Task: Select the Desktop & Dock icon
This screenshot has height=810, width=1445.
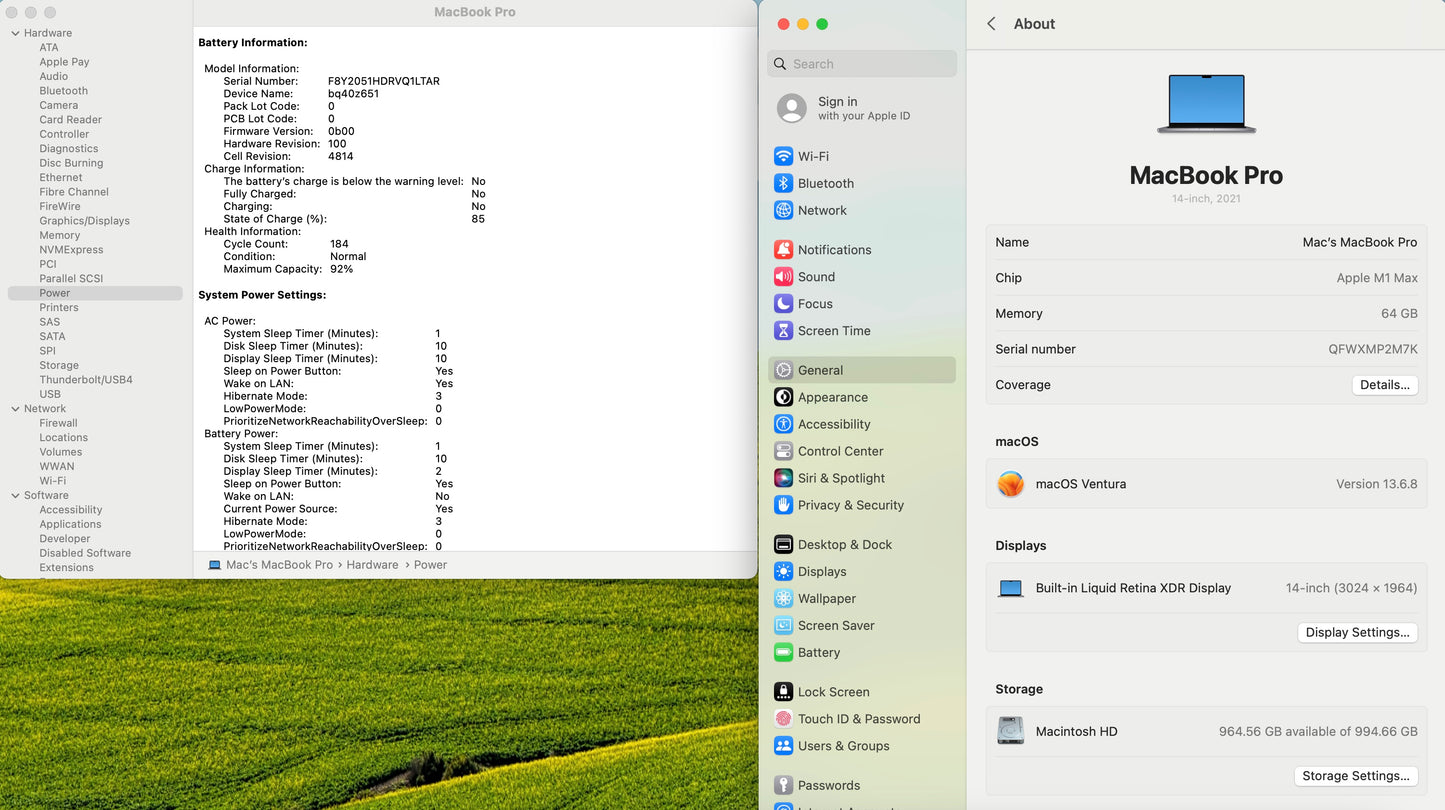Action: 784,545
